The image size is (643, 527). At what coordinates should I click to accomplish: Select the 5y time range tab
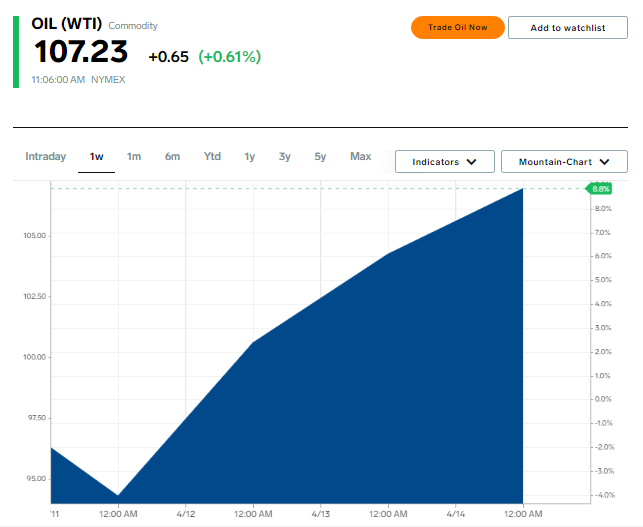tap(320, 156)
